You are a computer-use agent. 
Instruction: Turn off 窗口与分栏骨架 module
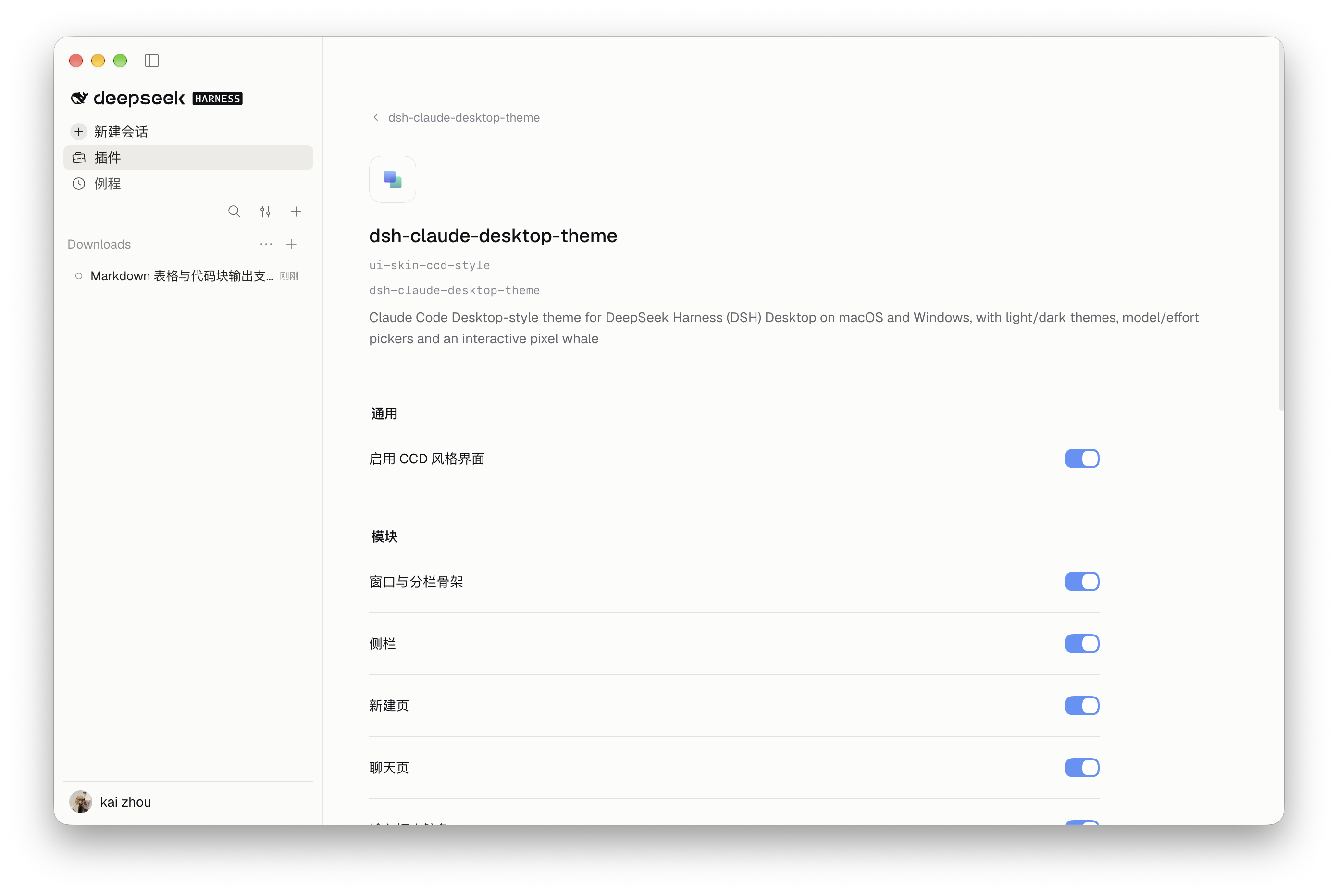coord(1082,582)
